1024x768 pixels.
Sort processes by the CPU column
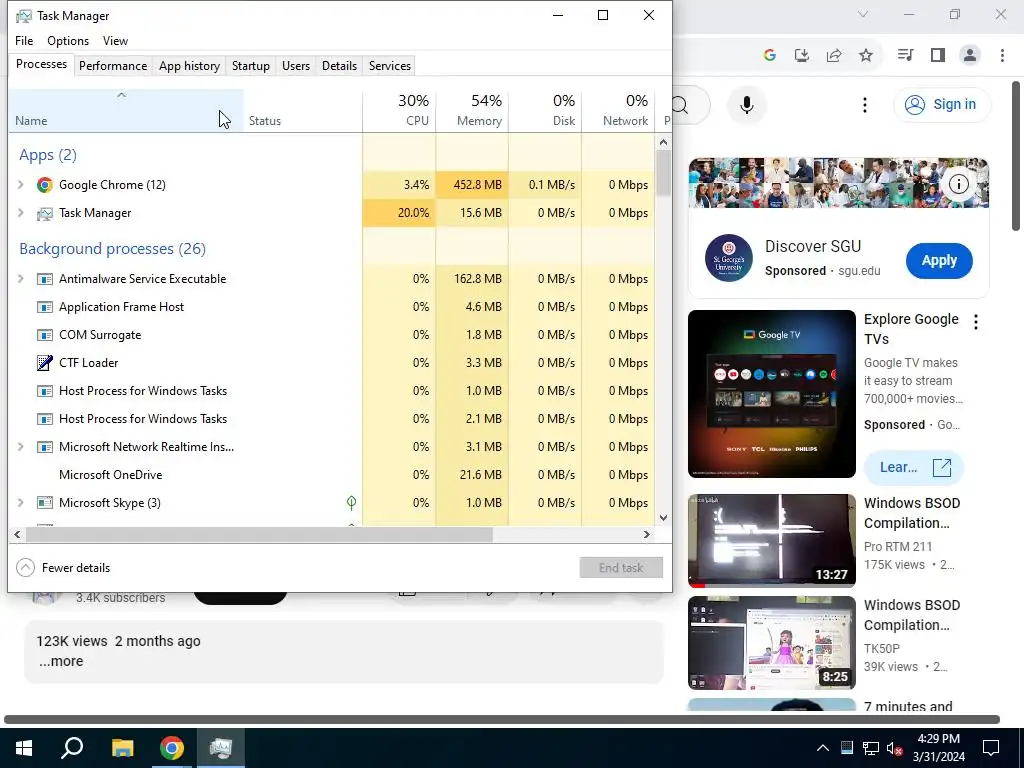point(400,110)
